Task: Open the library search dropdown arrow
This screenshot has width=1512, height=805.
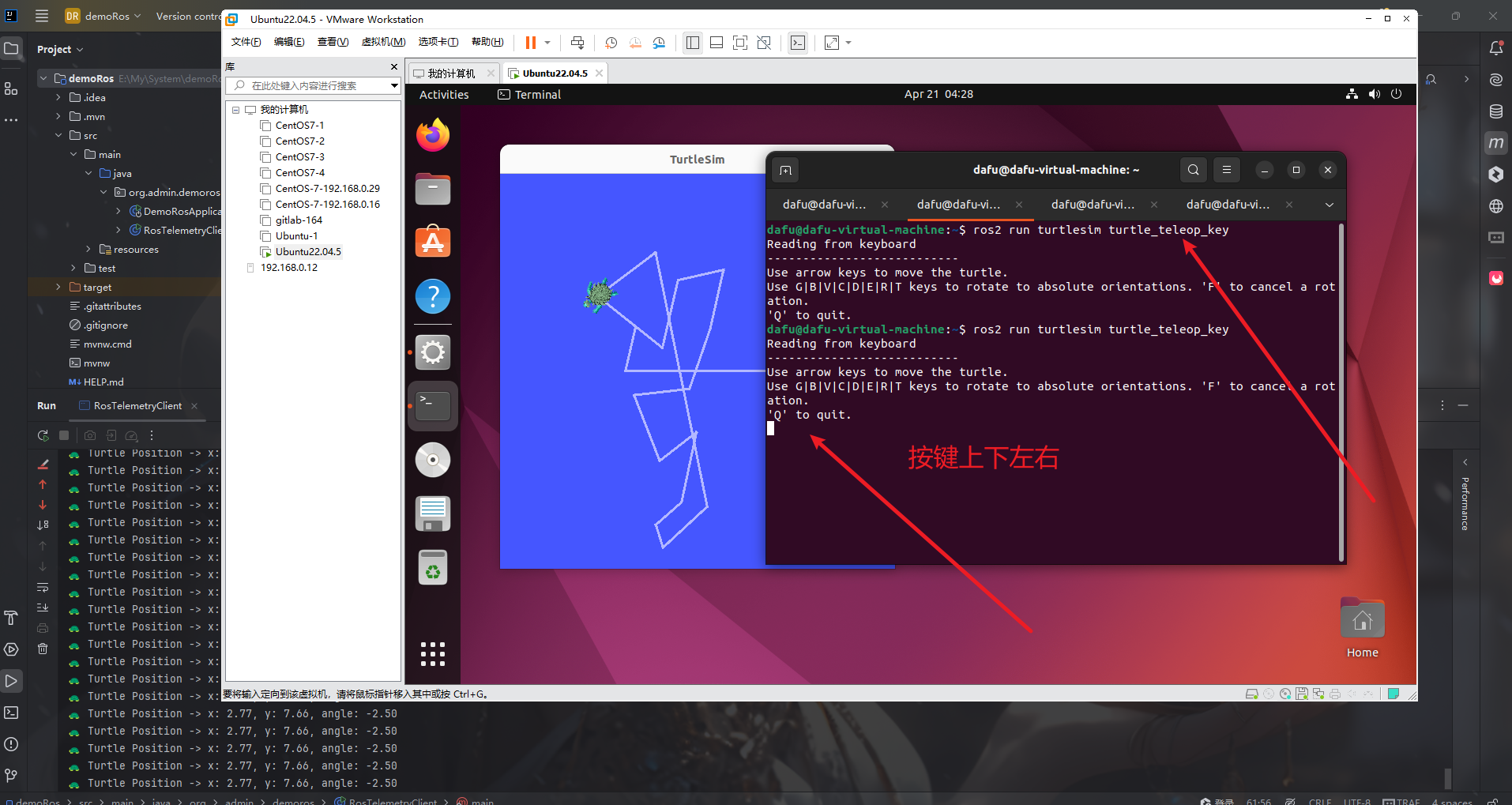Action: pyautogui.click(x=394, y=85)
